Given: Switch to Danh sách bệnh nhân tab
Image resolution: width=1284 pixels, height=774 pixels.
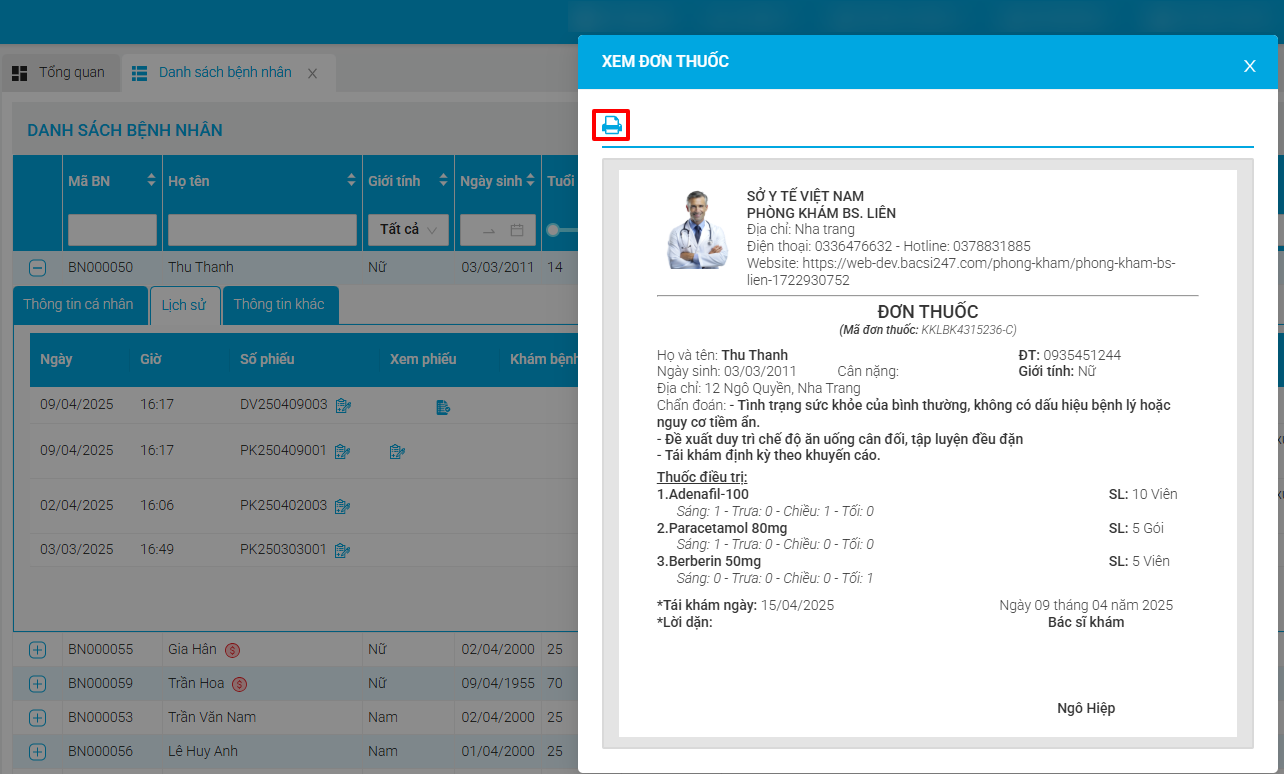Looking at the screenshot, I should point(225,73).
